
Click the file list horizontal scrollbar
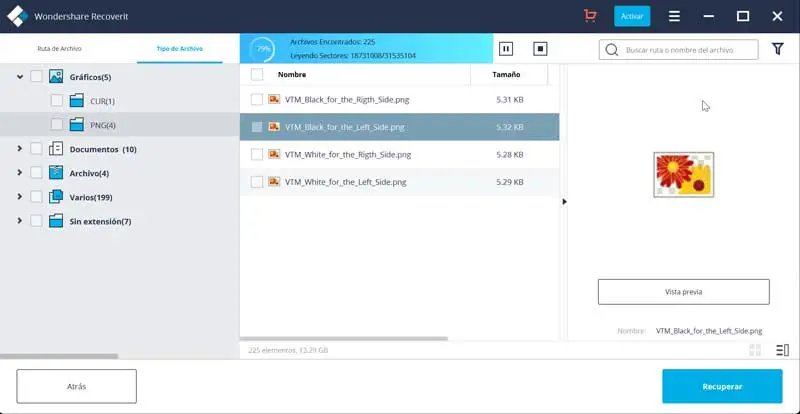point(344,338)
